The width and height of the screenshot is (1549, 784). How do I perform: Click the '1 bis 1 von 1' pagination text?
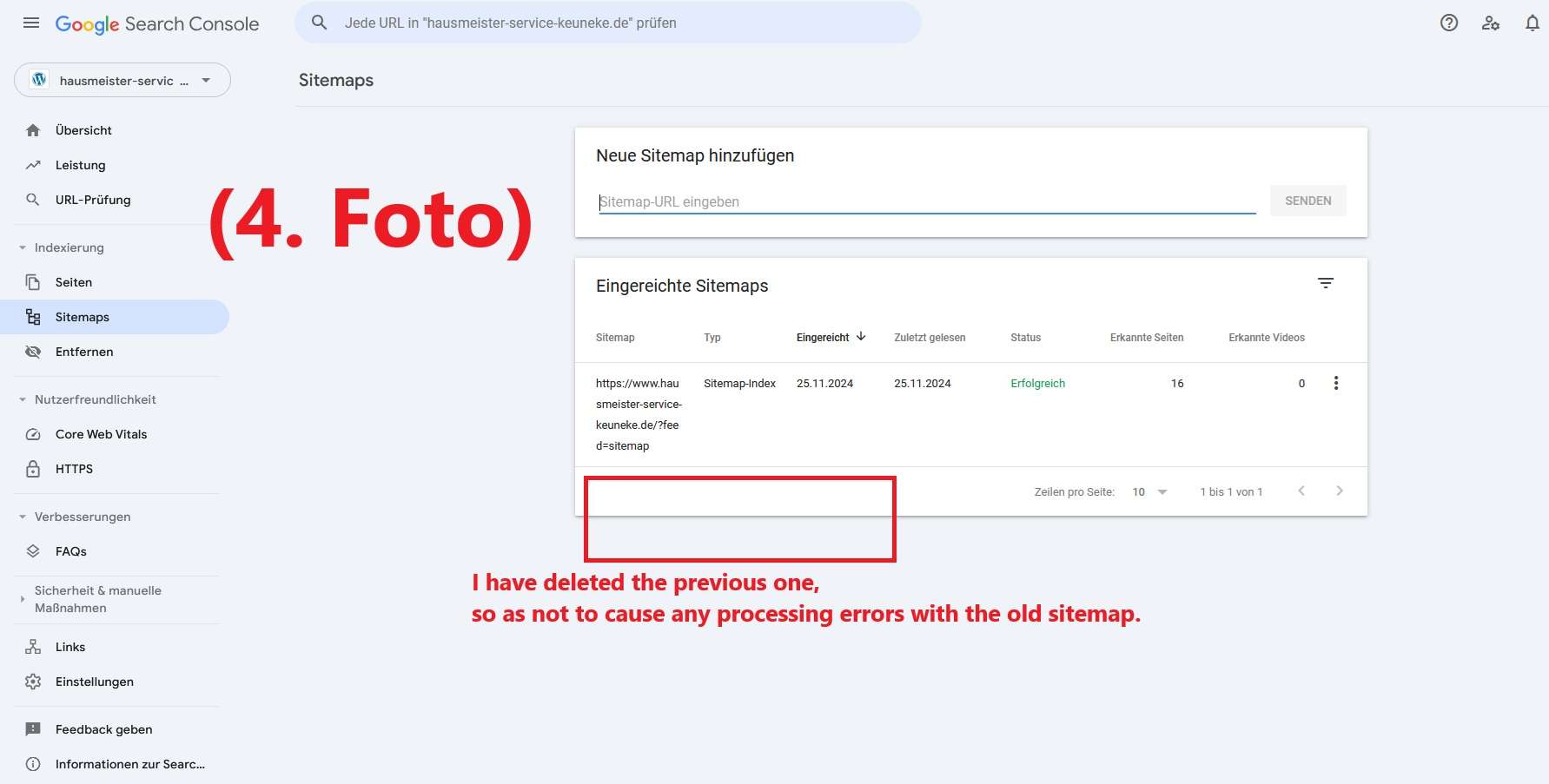(x=1231, y=491)
